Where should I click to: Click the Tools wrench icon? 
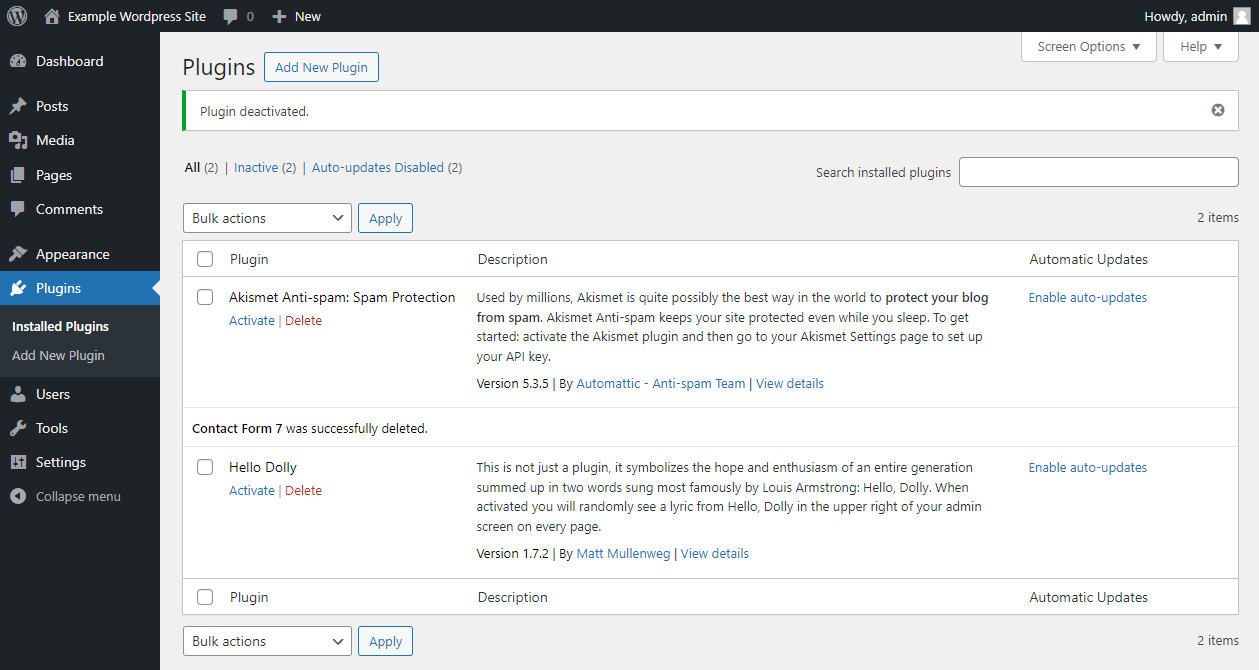click(x=18, y=428)
